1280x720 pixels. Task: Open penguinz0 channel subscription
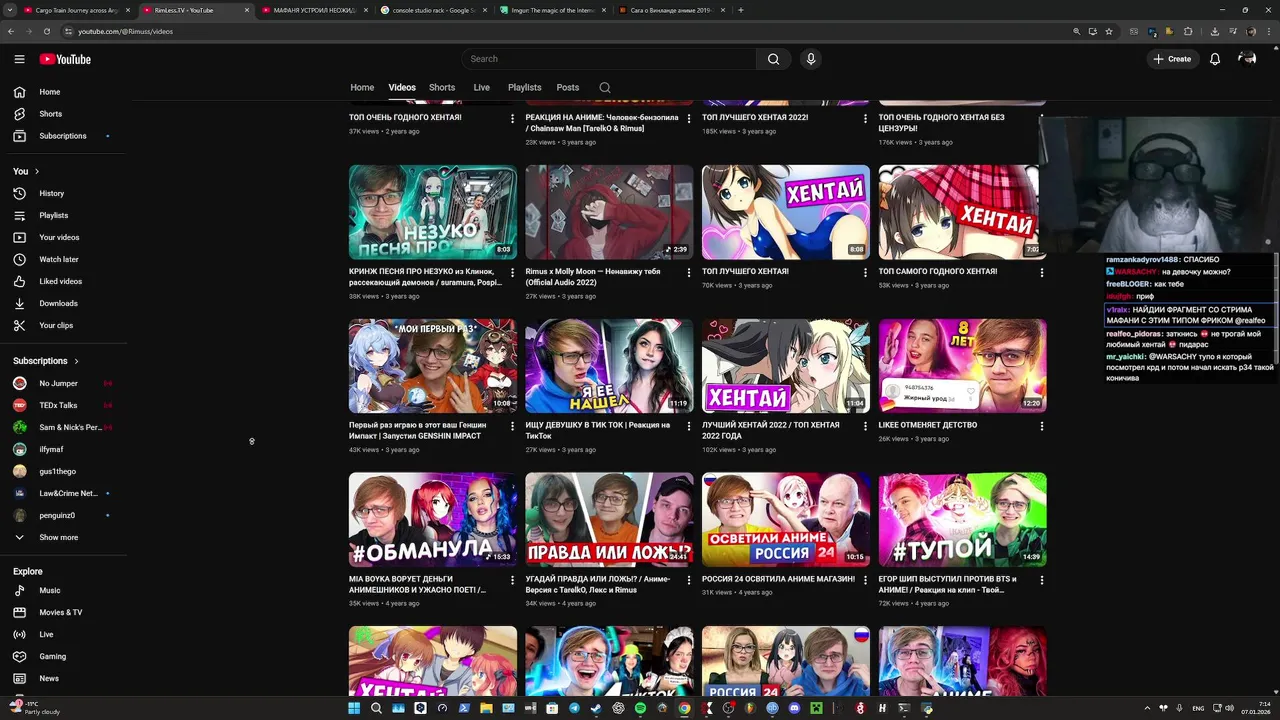(64, 515)
